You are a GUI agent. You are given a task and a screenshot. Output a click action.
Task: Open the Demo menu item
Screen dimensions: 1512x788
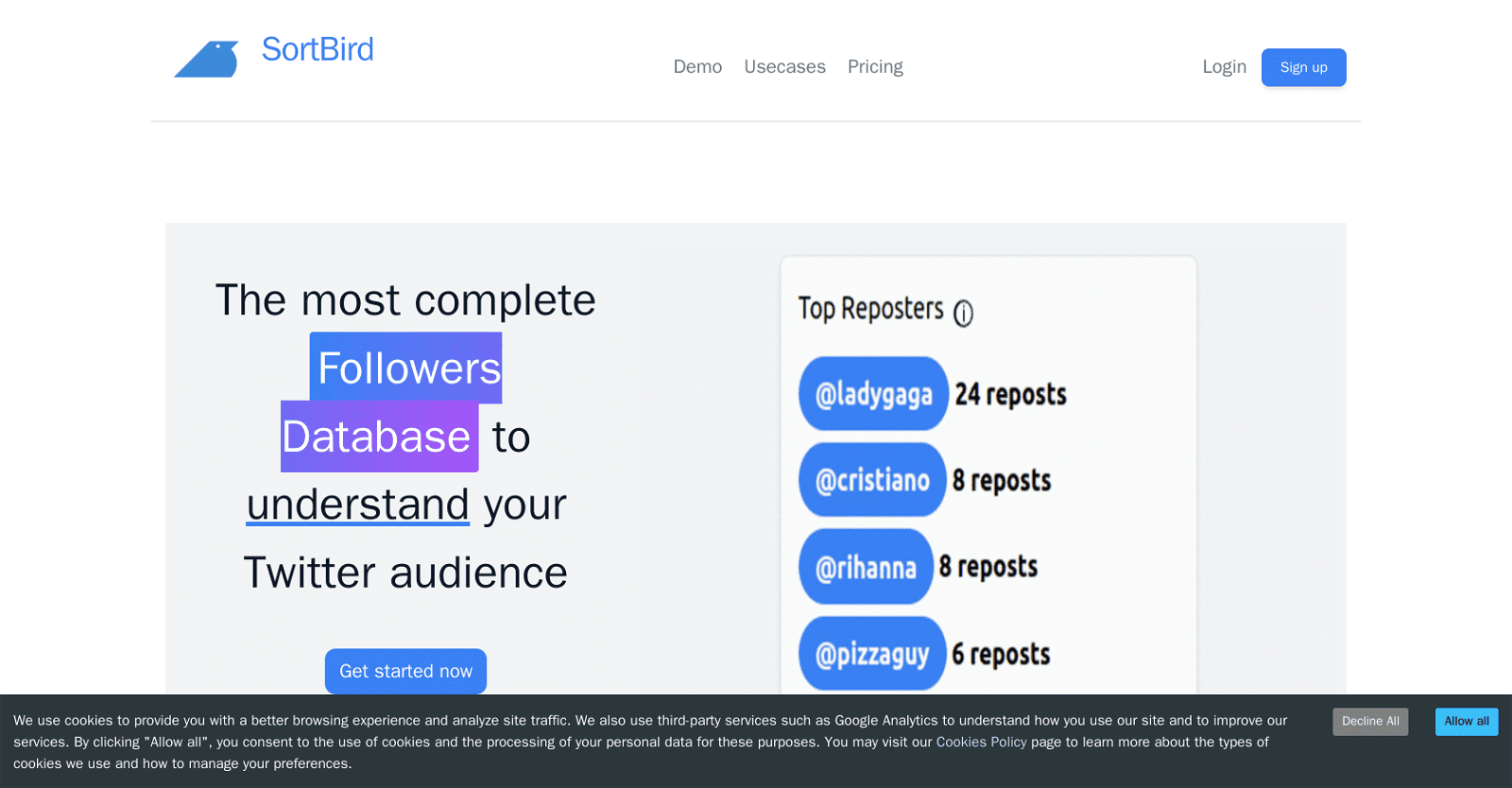pyautogui.click(x=697, y=67)
